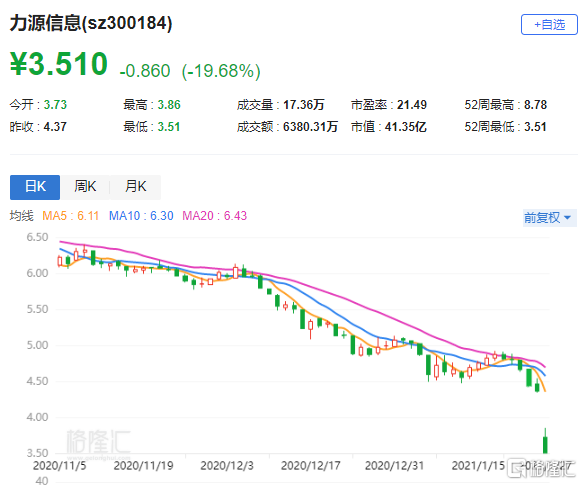Click the price change -0.860

click(x=145, y=71)
